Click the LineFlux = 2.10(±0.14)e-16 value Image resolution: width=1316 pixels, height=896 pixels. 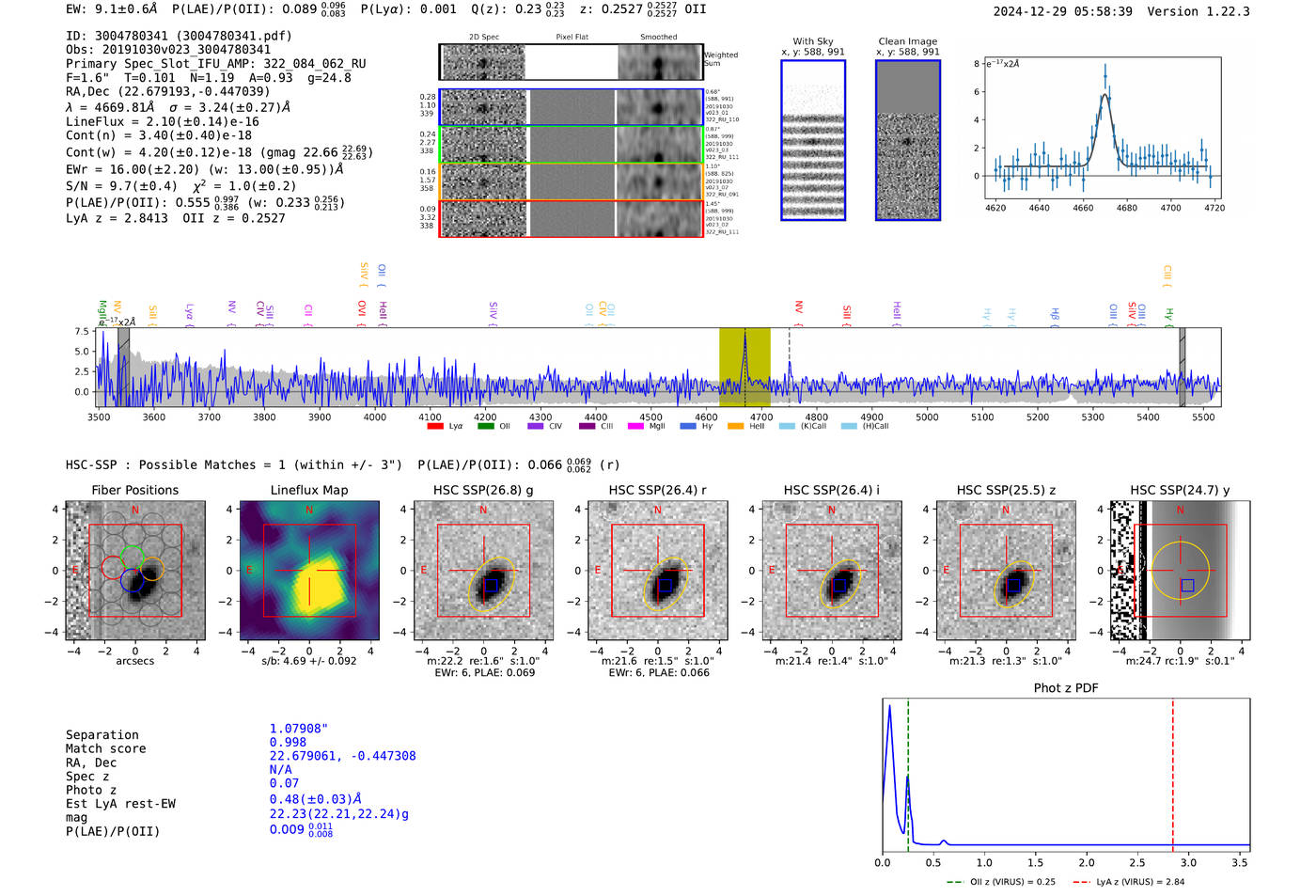click(163, 122)
